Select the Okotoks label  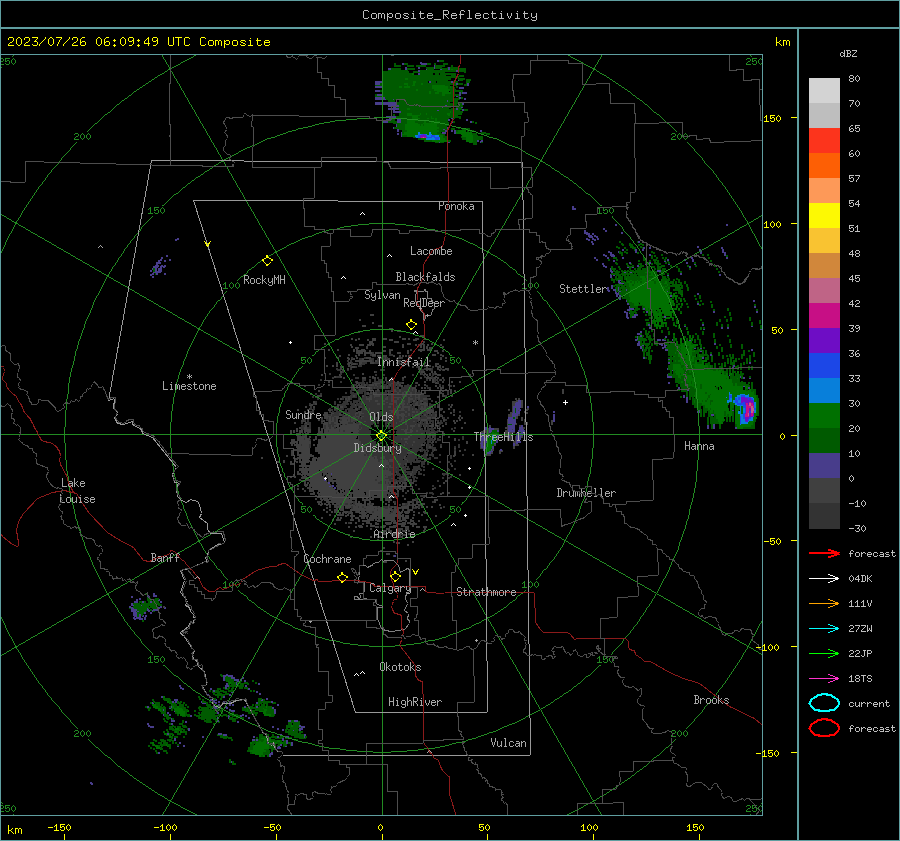(400, 668)
